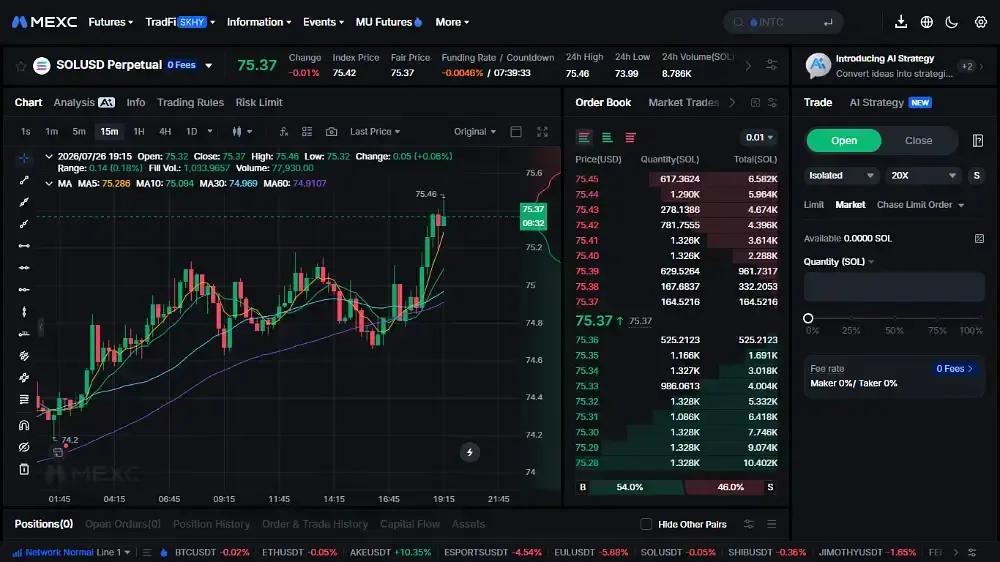Choose the Limit order type
The height and width of the screenshot is (562, 1000).
pyautogui.click(x=813, y=205)
